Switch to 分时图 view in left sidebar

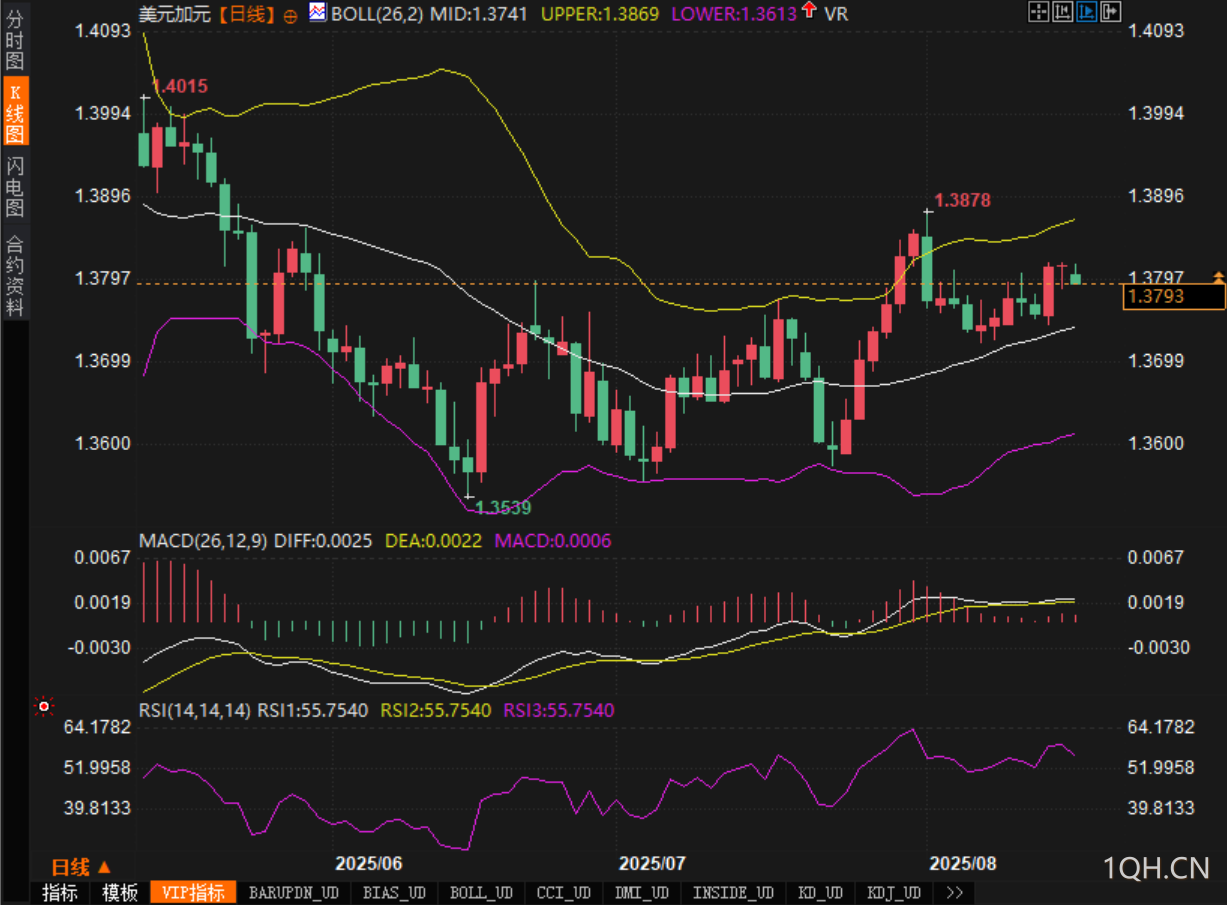(15, 41)
